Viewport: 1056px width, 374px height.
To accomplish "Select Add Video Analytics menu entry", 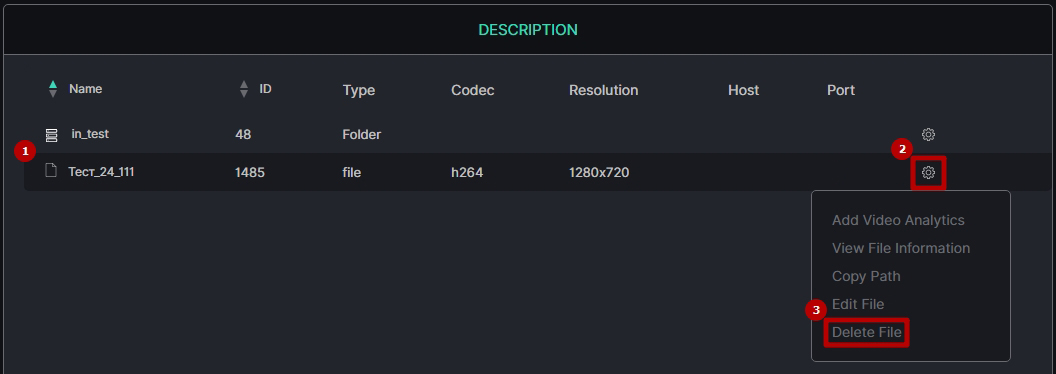I will [898, 220].
